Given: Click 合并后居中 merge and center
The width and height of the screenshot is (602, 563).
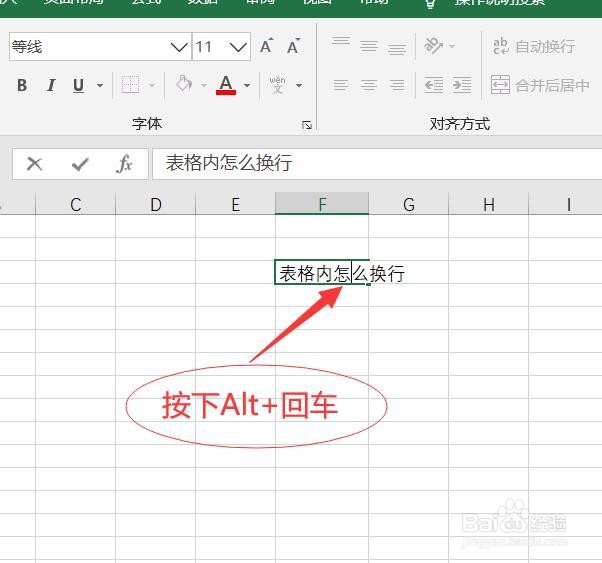Looking at the screenshot, I should 540,85.
